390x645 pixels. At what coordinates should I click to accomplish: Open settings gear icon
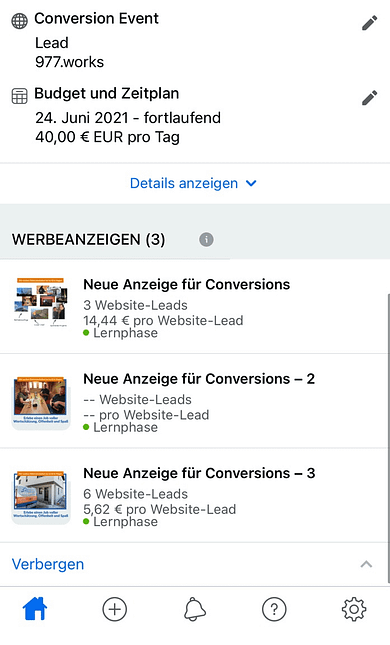coord(354,609)
